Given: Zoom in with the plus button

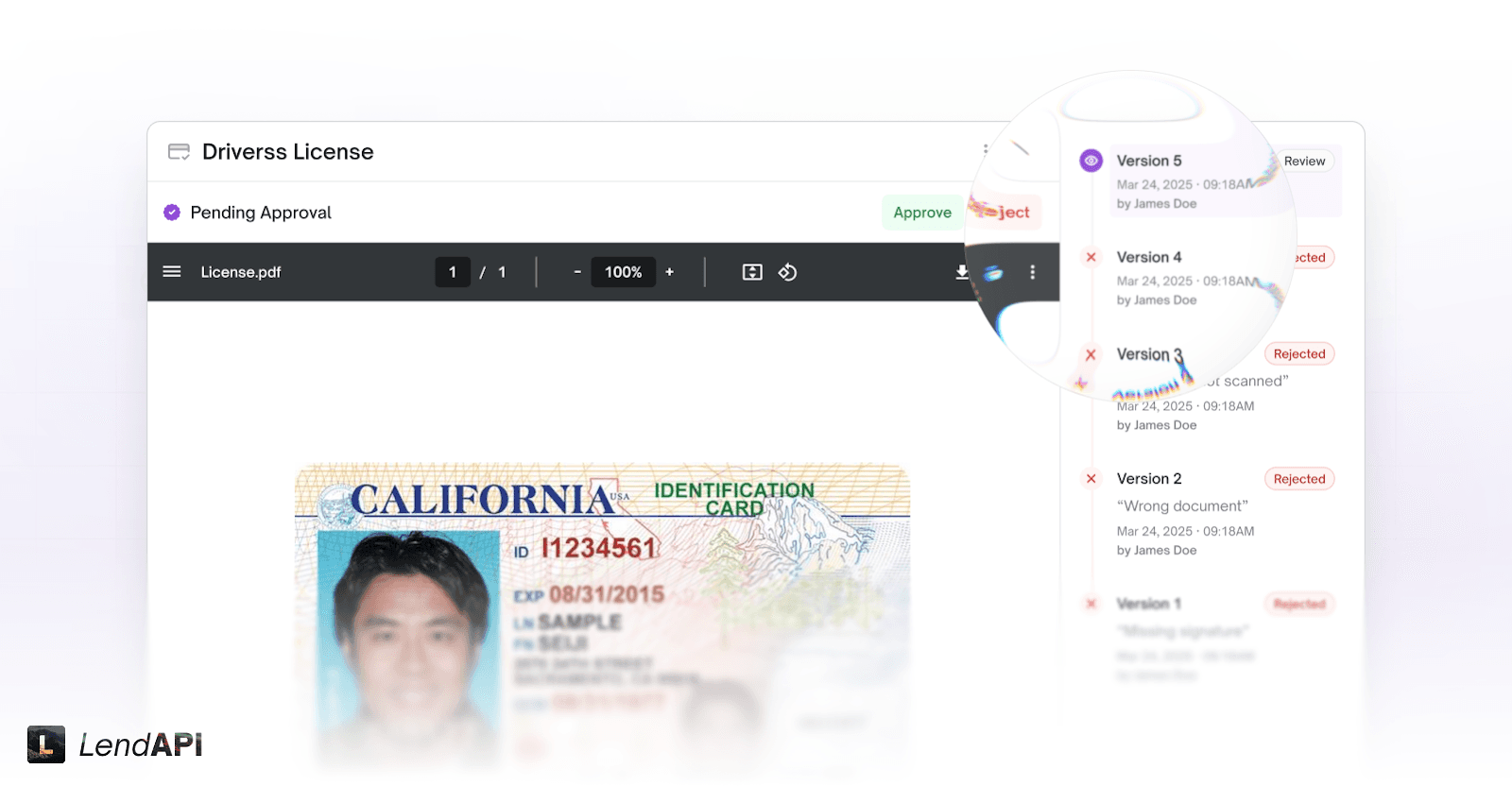Looking at the screenshot, I should pyautogui.click(x=669, y=272).
